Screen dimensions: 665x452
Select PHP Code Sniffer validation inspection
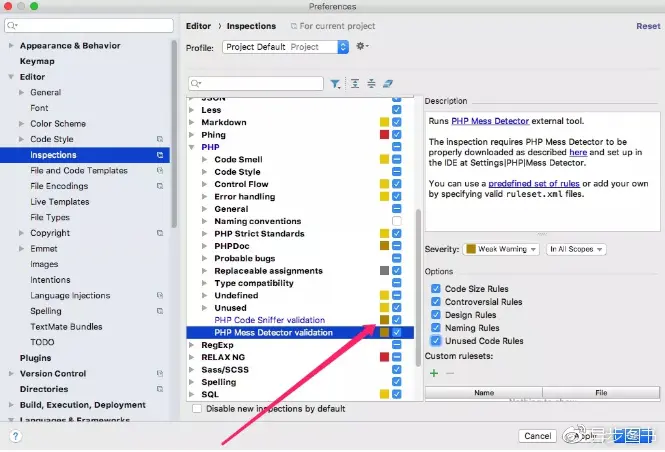coord(269,320)
